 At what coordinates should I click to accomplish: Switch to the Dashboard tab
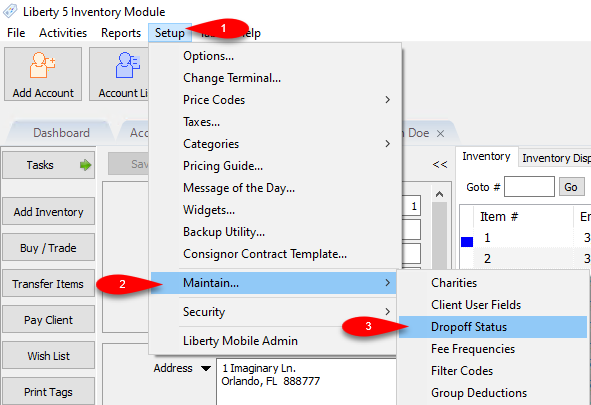coord(61,133)
